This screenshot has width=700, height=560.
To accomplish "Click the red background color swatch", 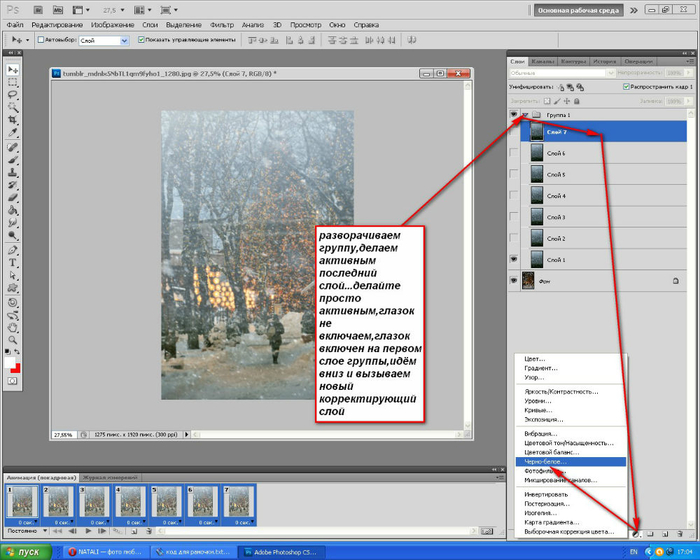I will [17, 368].
